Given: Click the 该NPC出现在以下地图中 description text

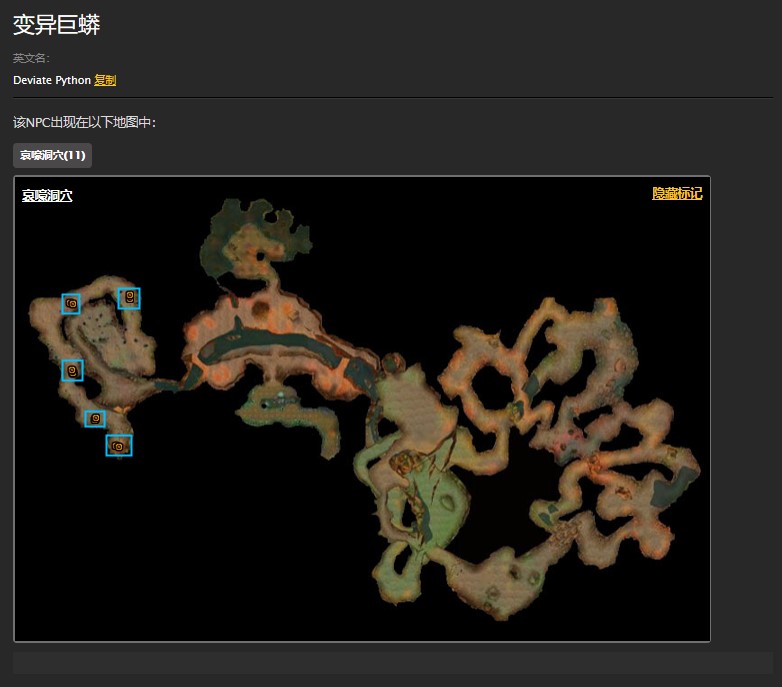Looking at the screenshot, I should (84, 123).
